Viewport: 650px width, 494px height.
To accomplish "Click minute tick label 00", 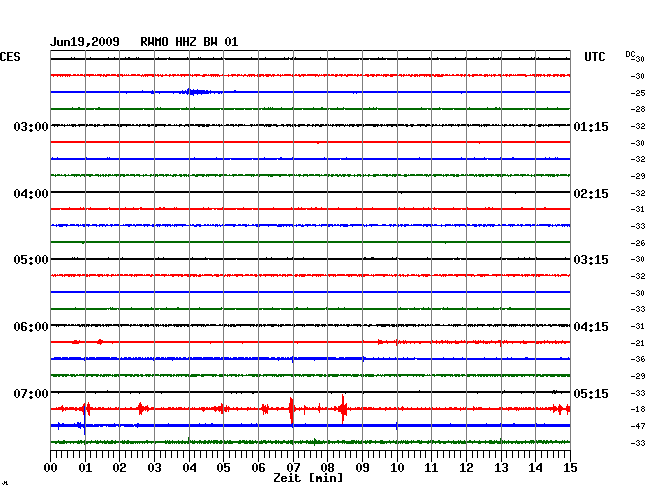I will click(x=51, y=467).
